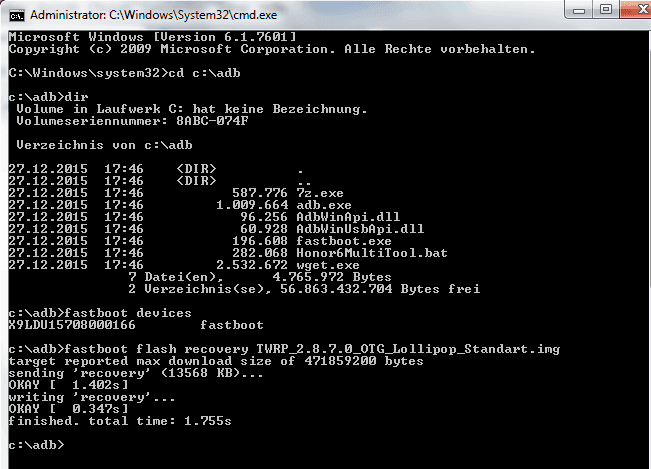The image size is (651, 469).
Task: Click the file size '1.009.664'
Action: (x=252, y=205)
